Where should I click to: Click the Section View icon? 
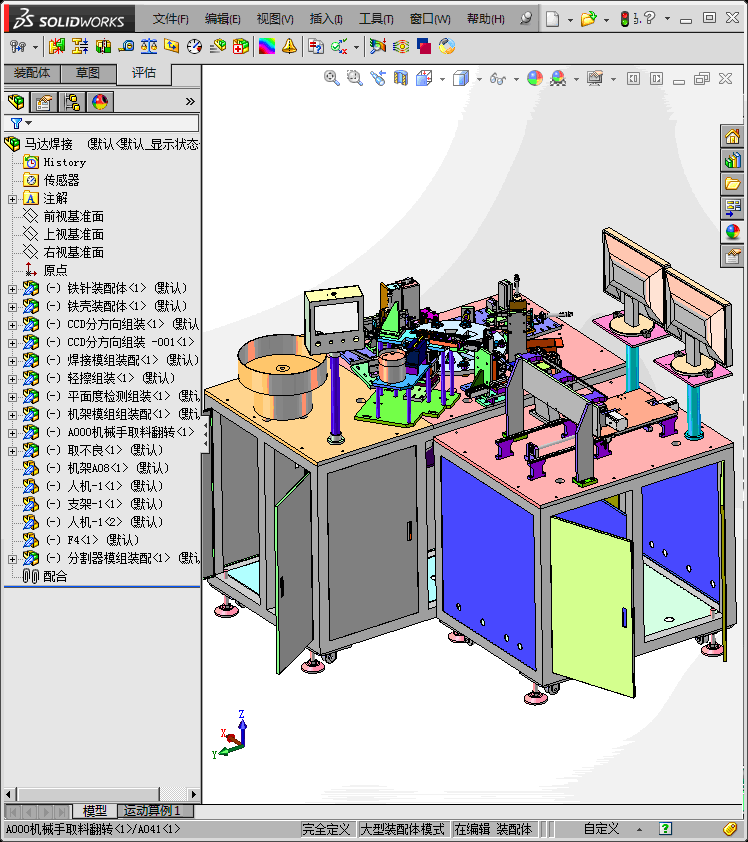(401, 78)
